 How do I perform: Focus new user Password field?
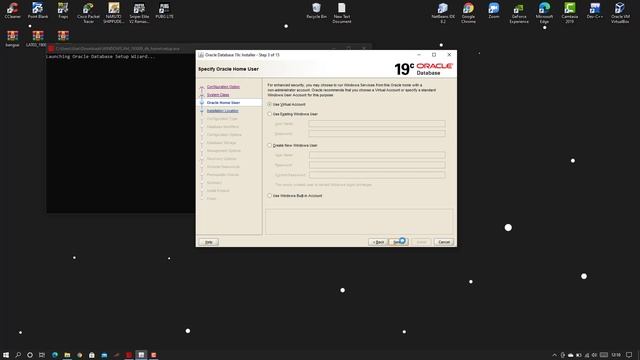(x=377, y=165)
